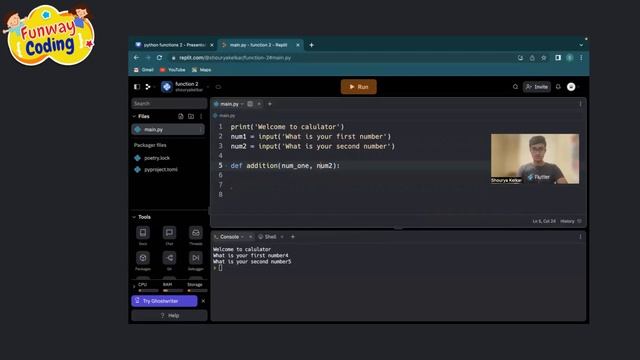This screenshot has width=640, height=360.
Task: Open the Files section three-dot menu
Action: tap(201, 116)
